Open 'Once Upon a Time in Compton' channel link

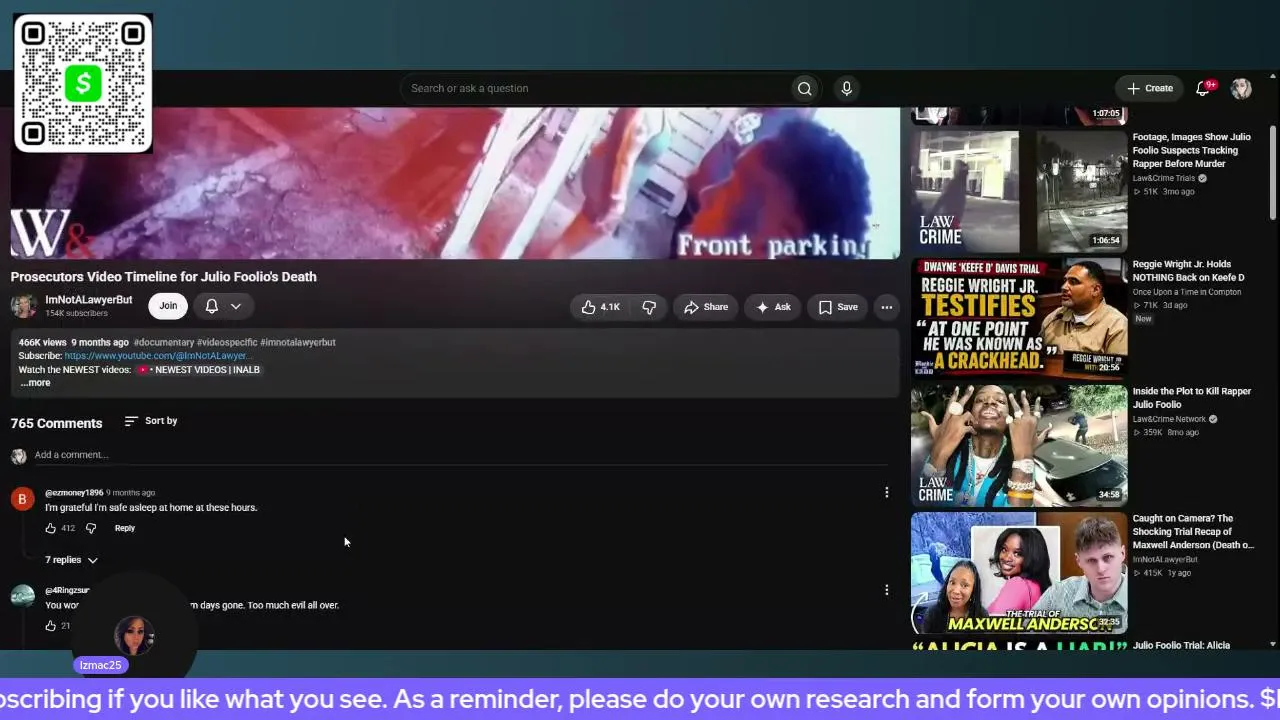tap(1187, 292)
